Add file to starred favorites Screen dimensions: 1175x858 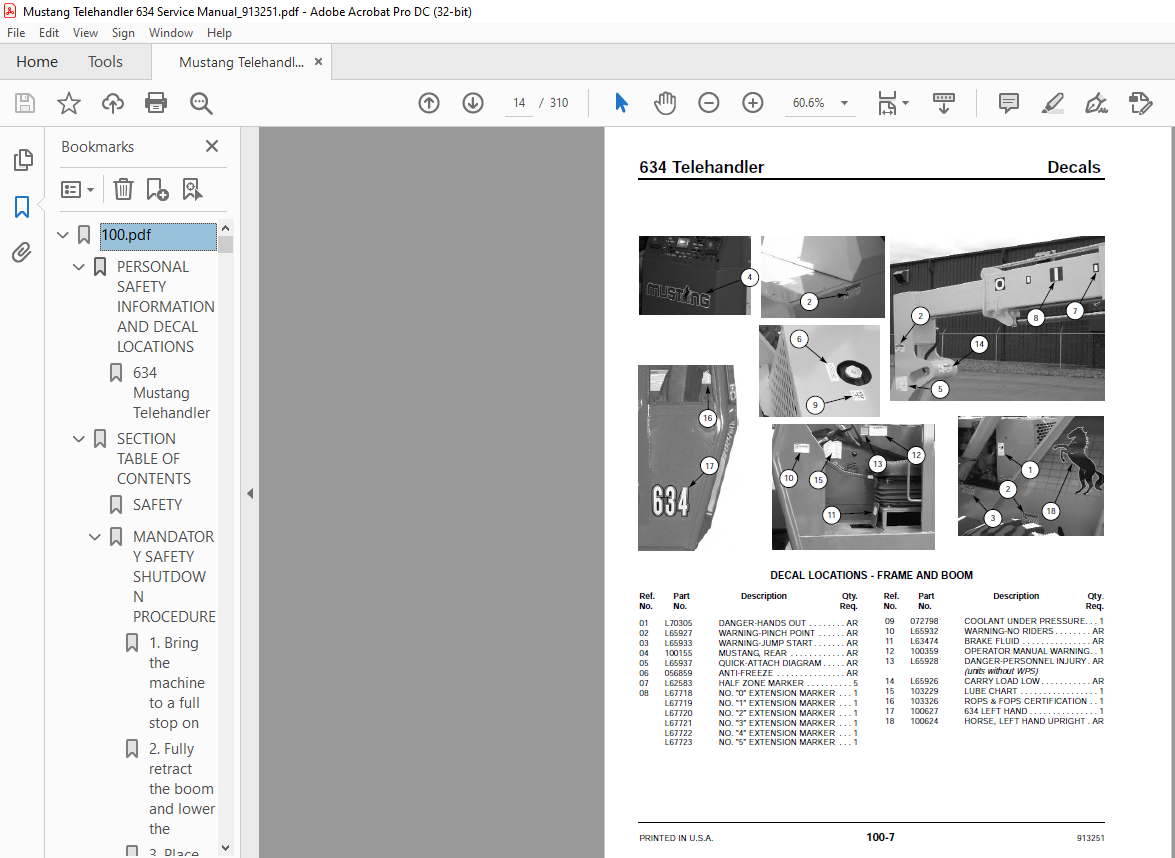pyautogui.click(x=69, y=103)
